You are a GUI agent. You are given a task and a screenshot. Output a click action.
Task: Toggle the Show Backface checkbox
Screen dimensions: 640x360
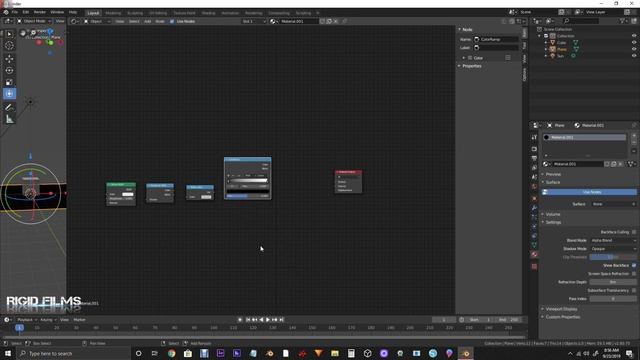click(634, 265)
